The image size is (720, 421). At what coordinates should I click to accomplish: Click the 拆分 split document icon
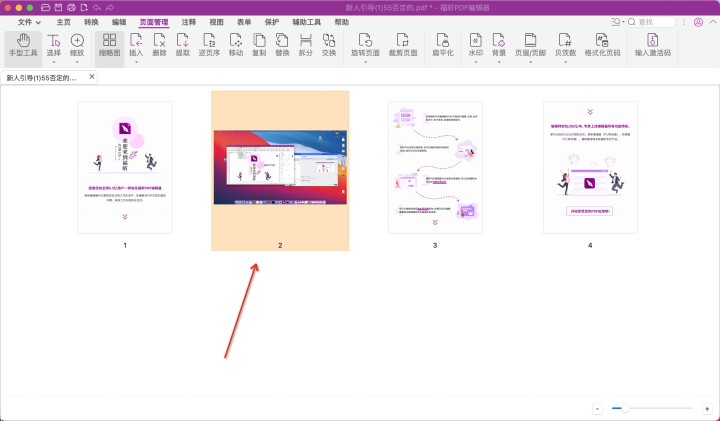click(x=305, y=45)
